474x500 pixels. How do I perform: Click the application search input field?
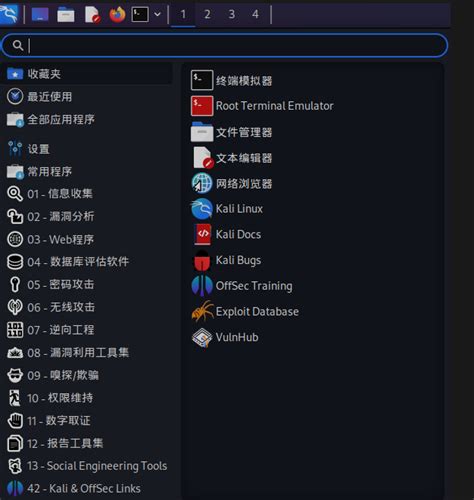click(225, 45)
